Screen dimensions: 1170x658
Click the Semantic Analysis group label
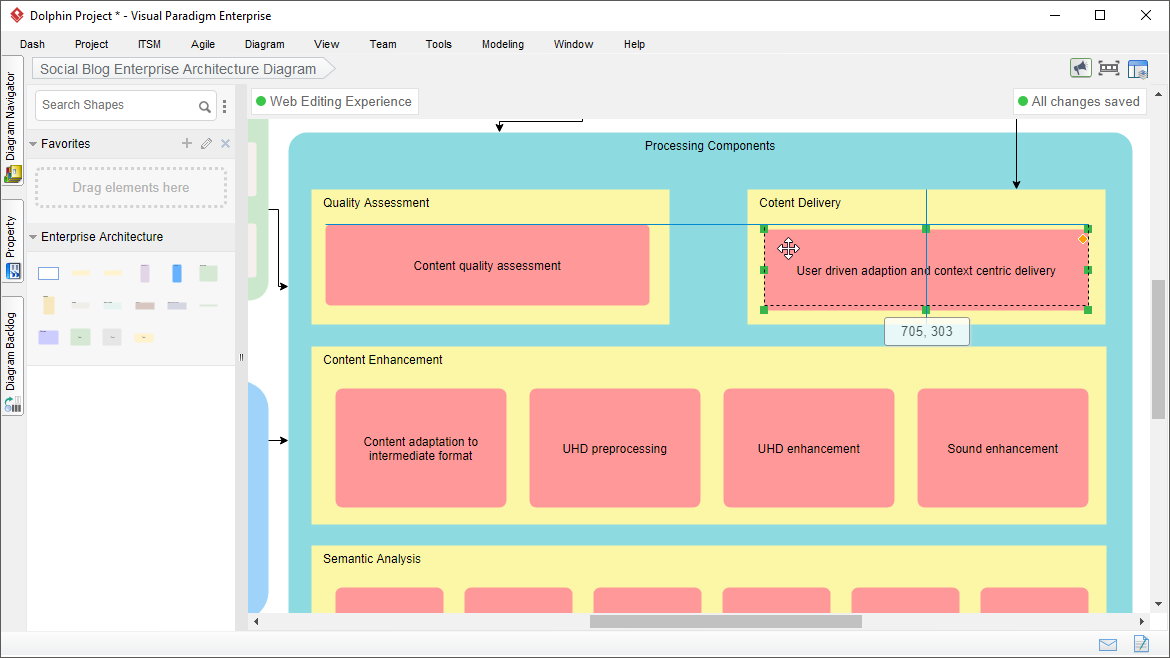[x=372, y=559]
